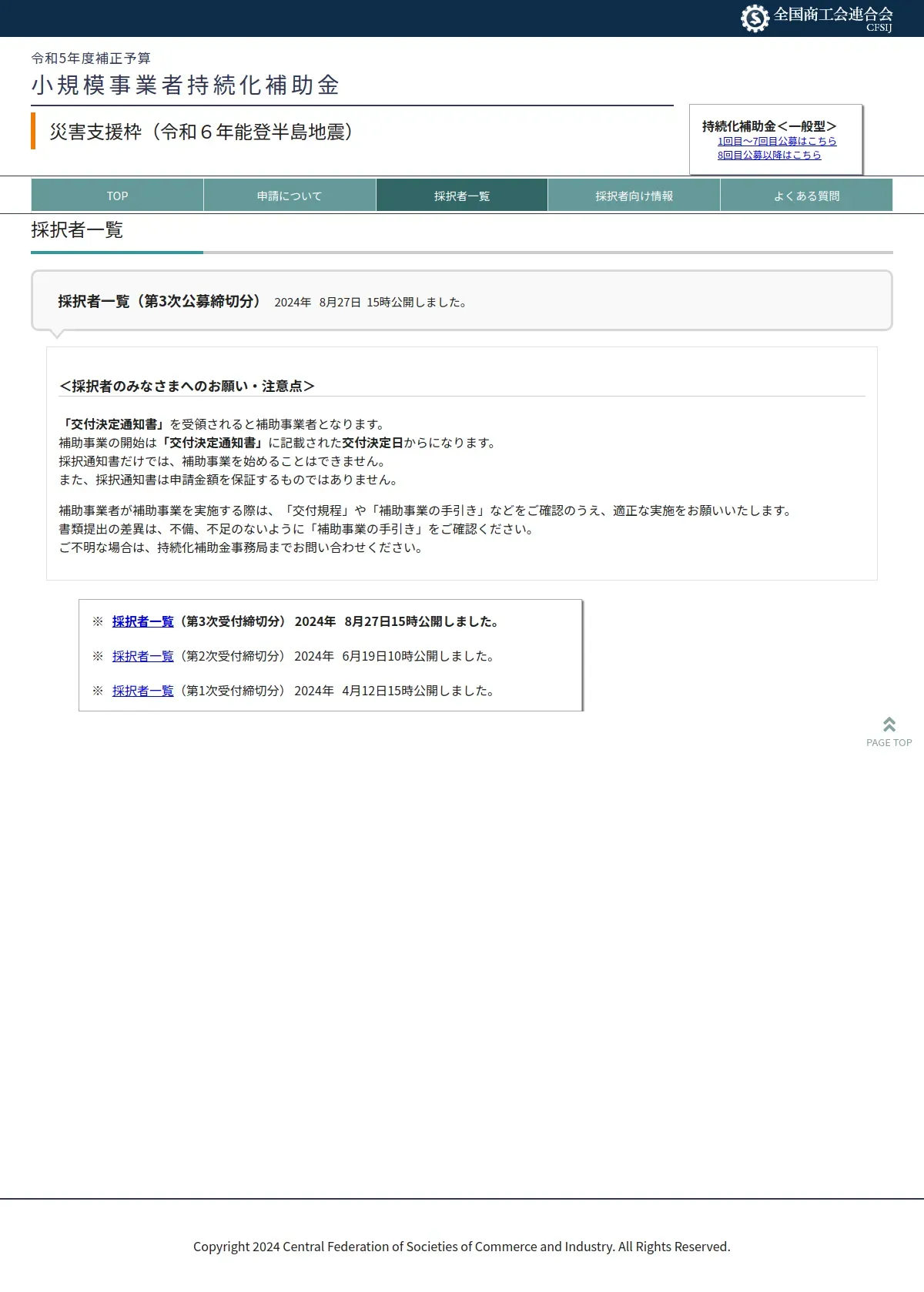924x1292 pixels.
Task: Open the よくある質問 tab
Action: [807, 196]
